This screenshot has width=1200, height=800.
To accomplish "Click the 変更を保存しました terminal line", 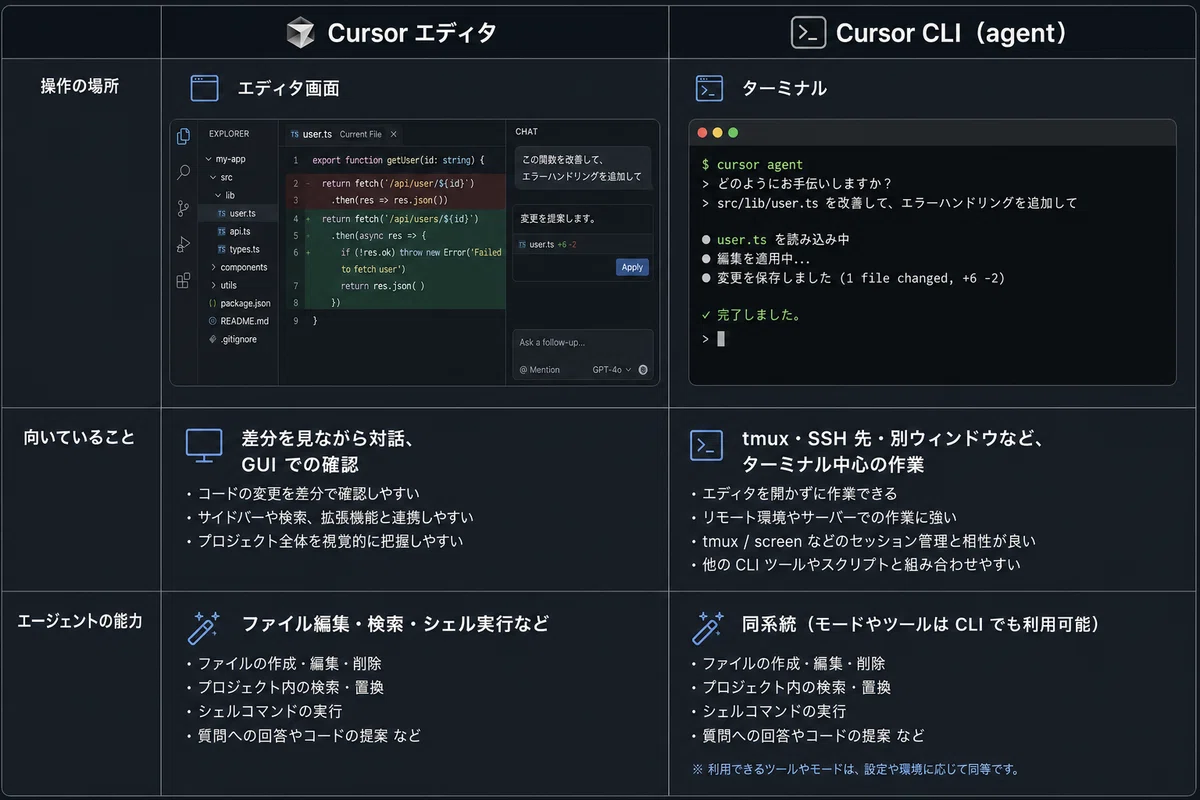I will click(853, 278).
